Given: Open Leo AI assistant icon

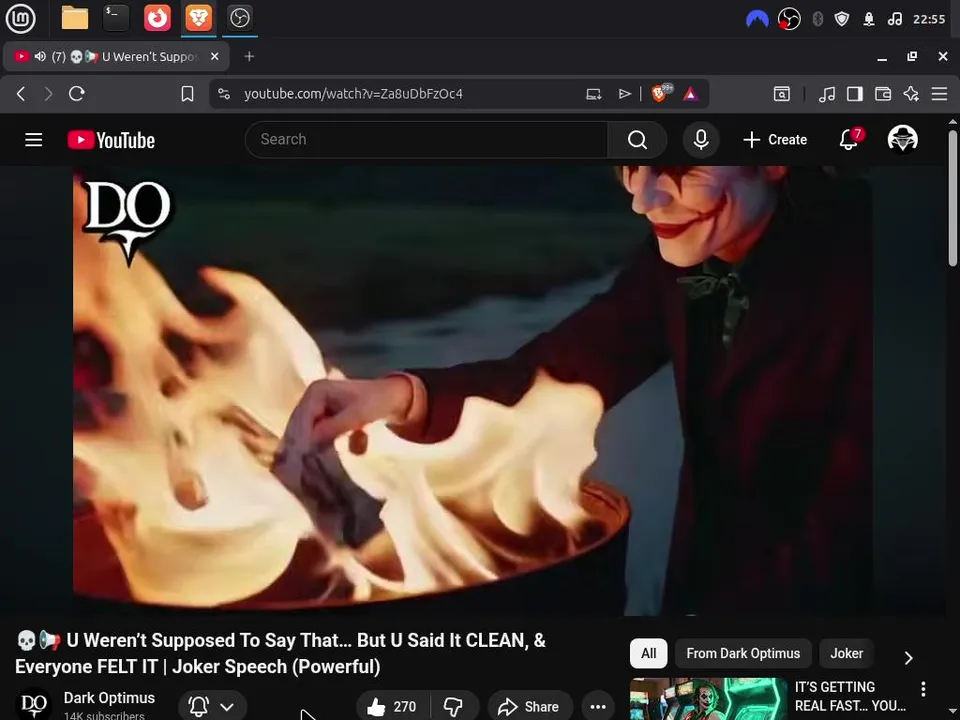Looking at the screenshot, I should pos(911,94).
